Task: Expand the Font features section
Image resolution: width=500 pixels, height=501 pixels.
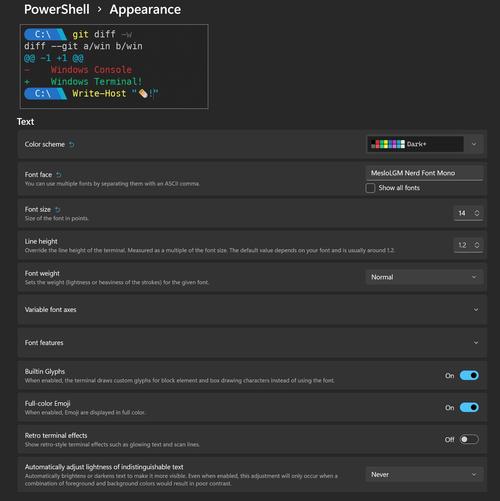Action: click(252, 343)
